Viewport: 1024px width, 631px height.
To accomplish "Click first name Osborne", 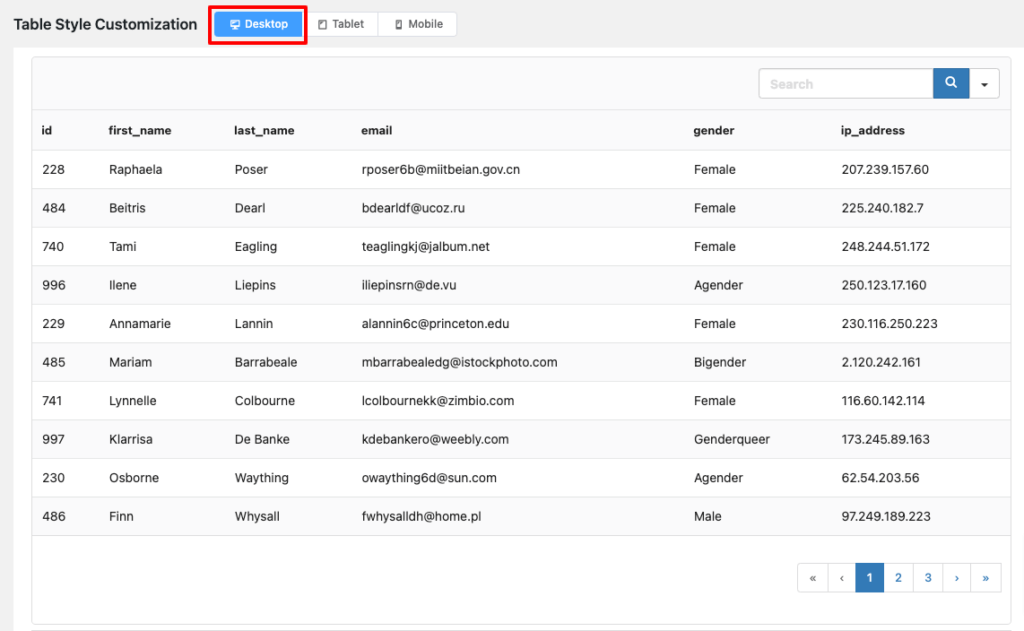I will [134, 477].
